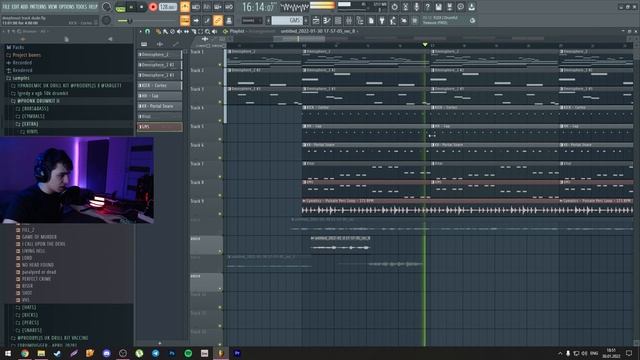Click the tempo field showing 128
640x360 pixels.
[167, 7]
